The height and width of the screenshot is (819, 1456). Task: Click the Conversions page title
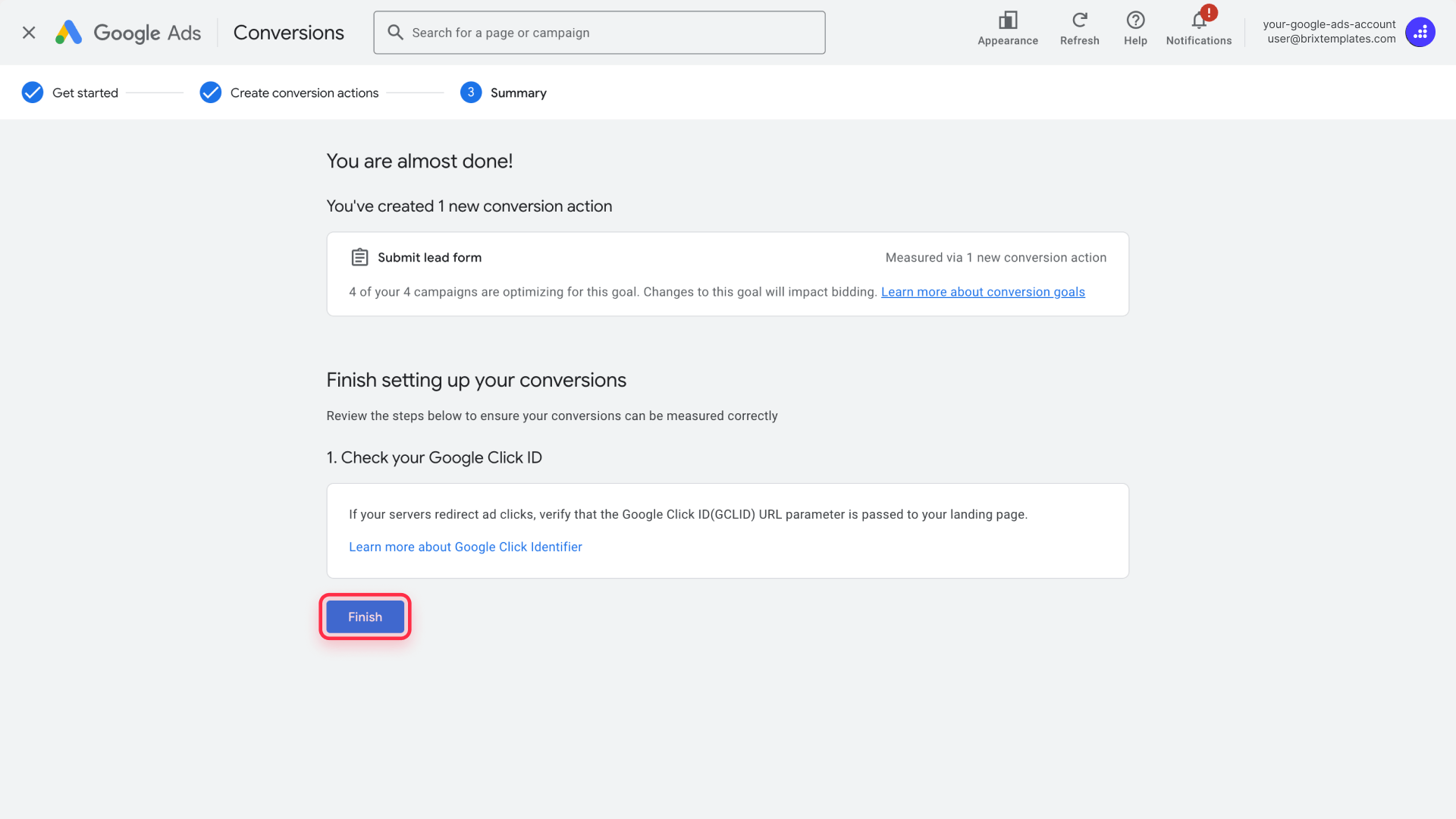point(288,33)
